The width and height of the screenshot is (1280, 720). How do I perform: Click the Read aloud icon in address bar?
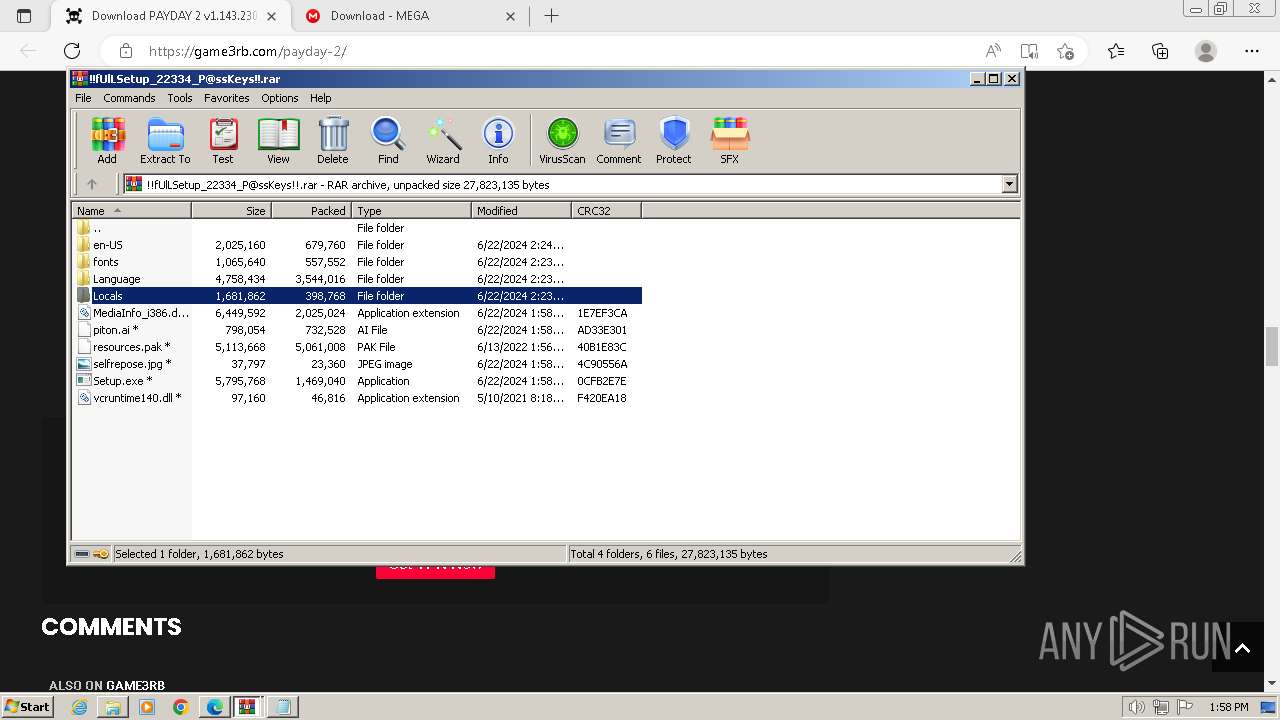[x=993, y=51]
